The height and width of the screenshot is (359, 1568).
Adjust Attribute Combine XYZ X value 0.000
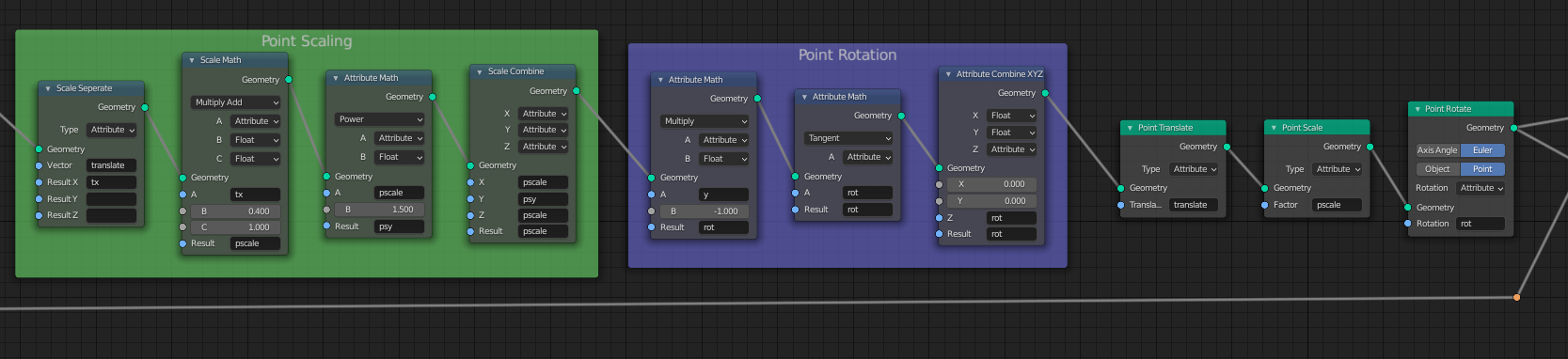[x=992, y=184]
